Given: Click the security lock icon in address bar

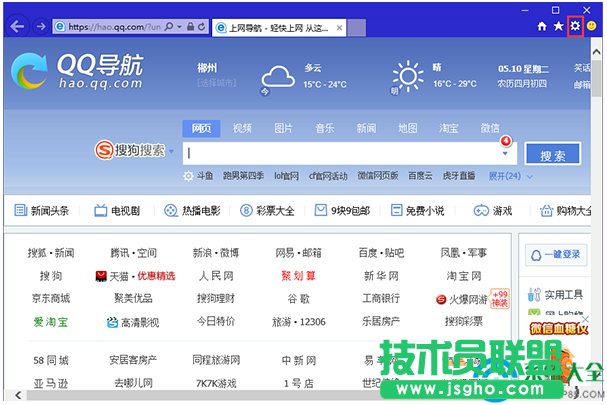Looking at the screenshot, I should [x=190, y=26].
